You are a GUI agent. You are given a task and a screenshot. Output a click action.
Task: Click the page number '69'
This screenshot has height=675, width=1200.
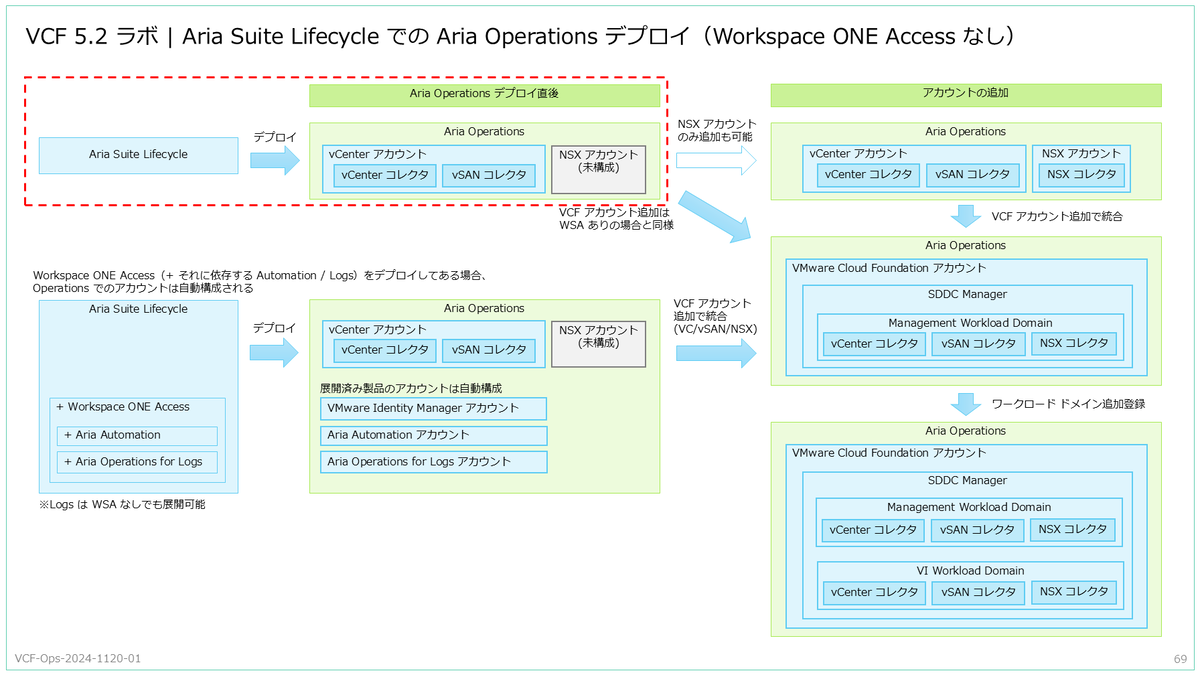(1180, 660)
